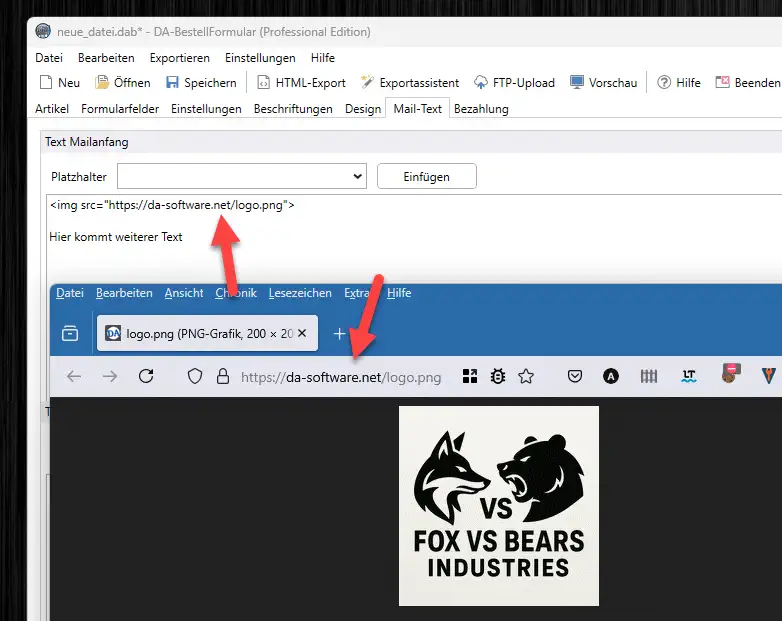
Task: Open Firefox Hilfe menu
Action: click(x=399, y=293)
